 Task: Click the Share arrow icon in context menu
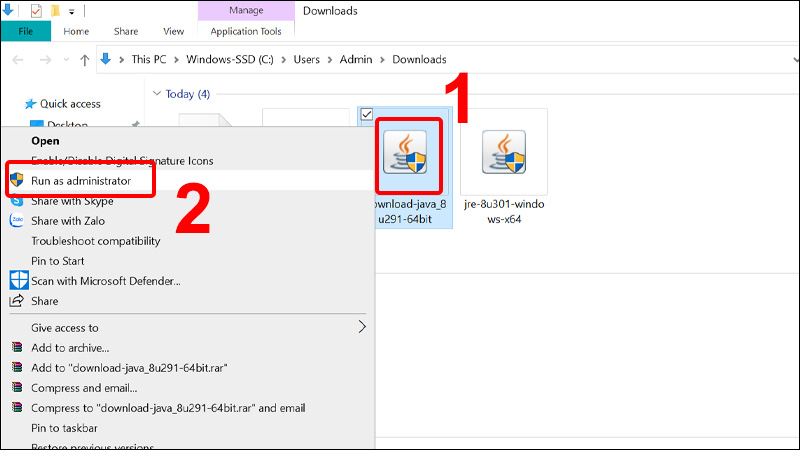(16, 301)
